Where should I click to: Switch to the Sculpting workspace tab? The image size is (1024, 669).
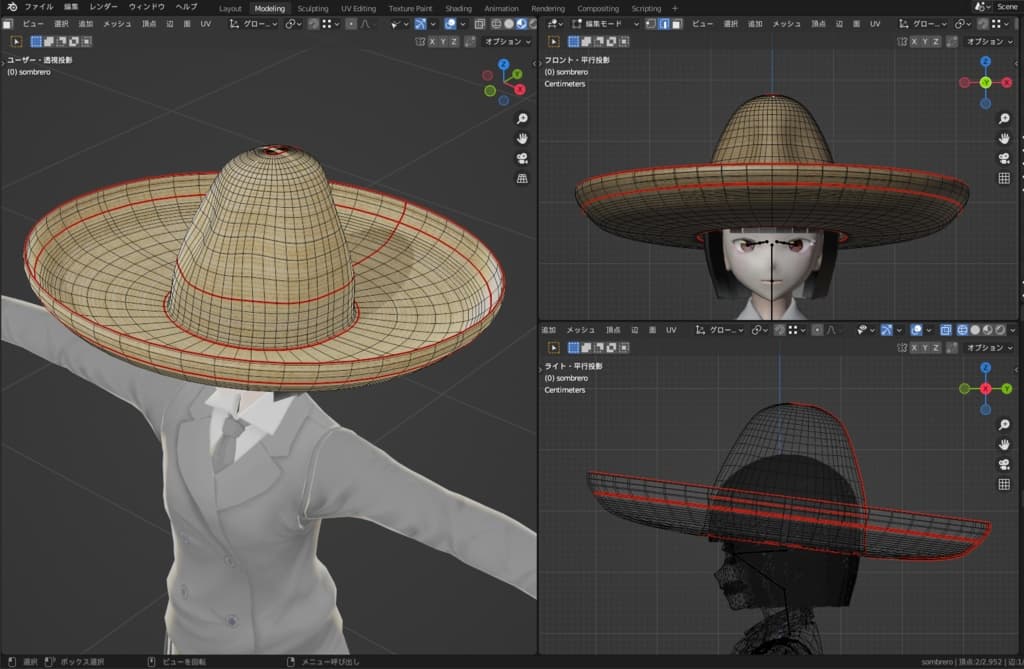312,8
